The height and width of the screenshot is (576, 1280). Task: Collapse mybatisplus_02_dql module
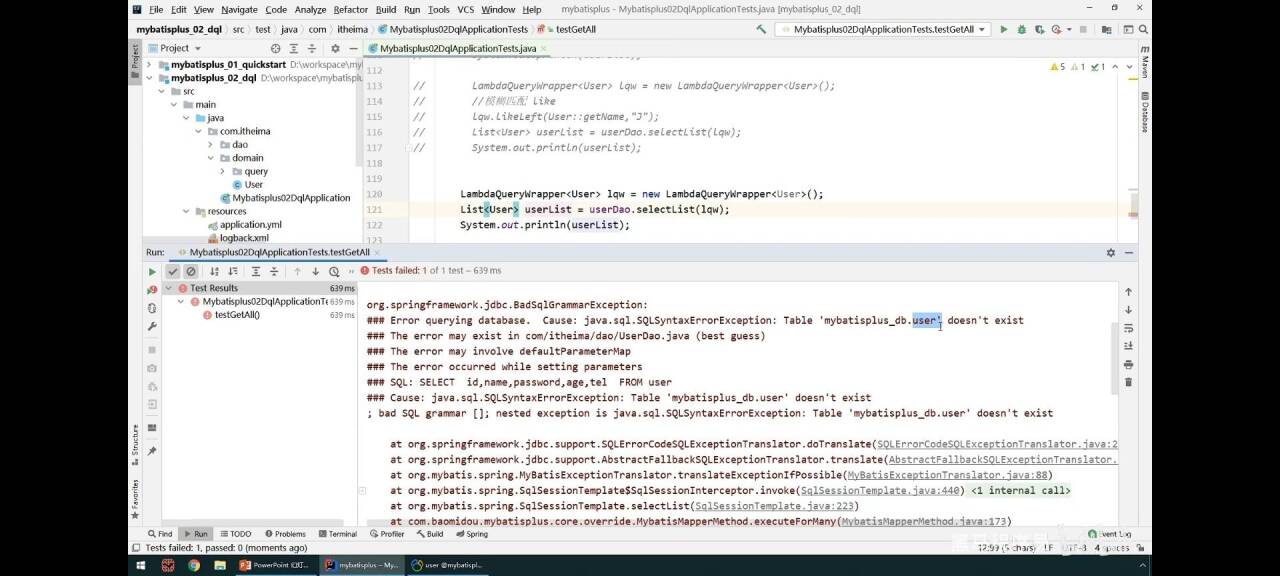pyautogui.click(x=150, y=78)
